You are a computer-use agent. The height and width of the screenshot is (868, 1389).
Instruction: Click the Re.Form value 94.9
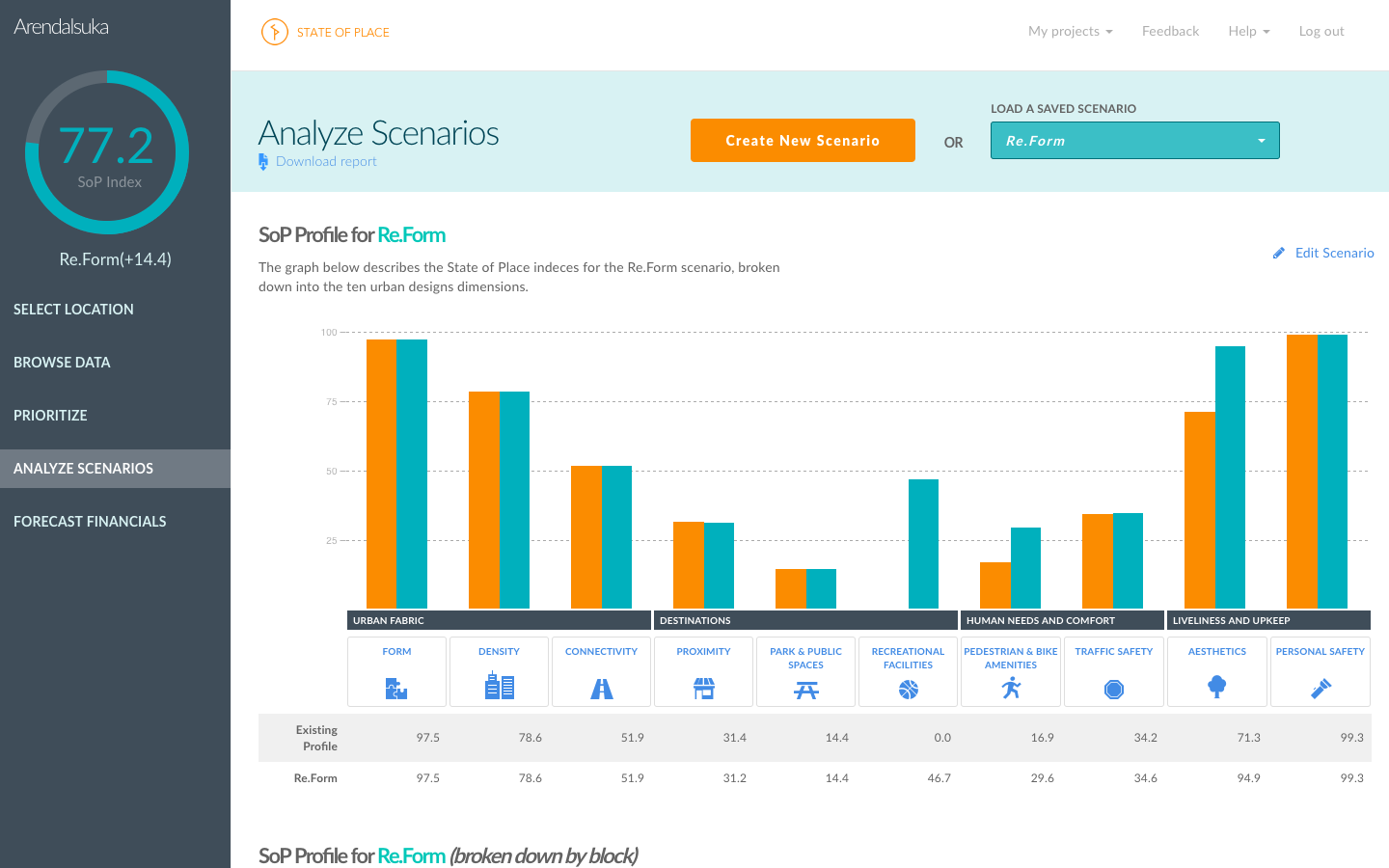coord(1248,778)
